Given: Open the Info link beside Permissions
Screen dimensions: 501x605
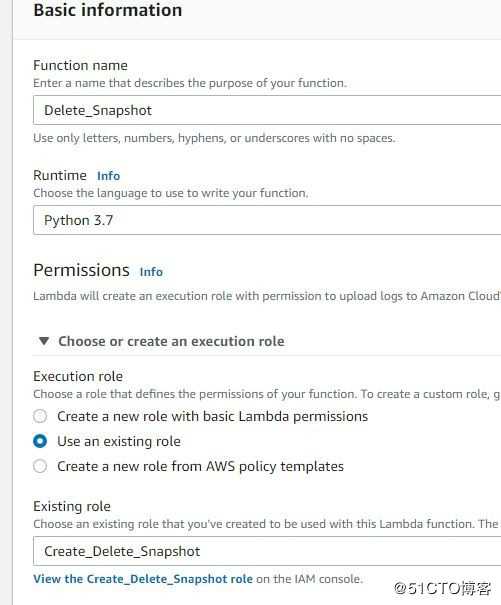Looking at the screenshot, I should 151,272.
